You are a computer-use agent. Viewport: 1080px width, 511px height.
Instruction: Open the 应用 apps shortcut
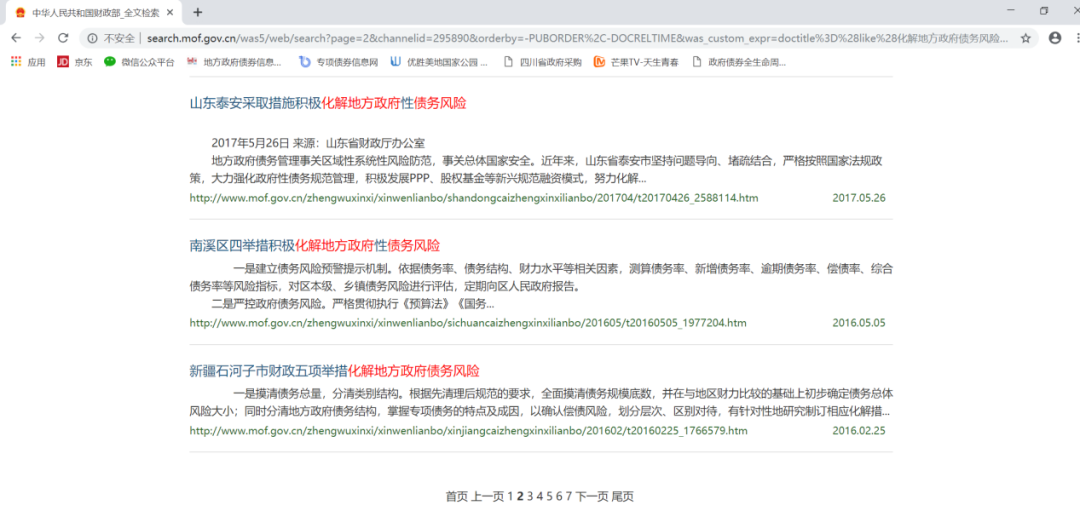28,62
